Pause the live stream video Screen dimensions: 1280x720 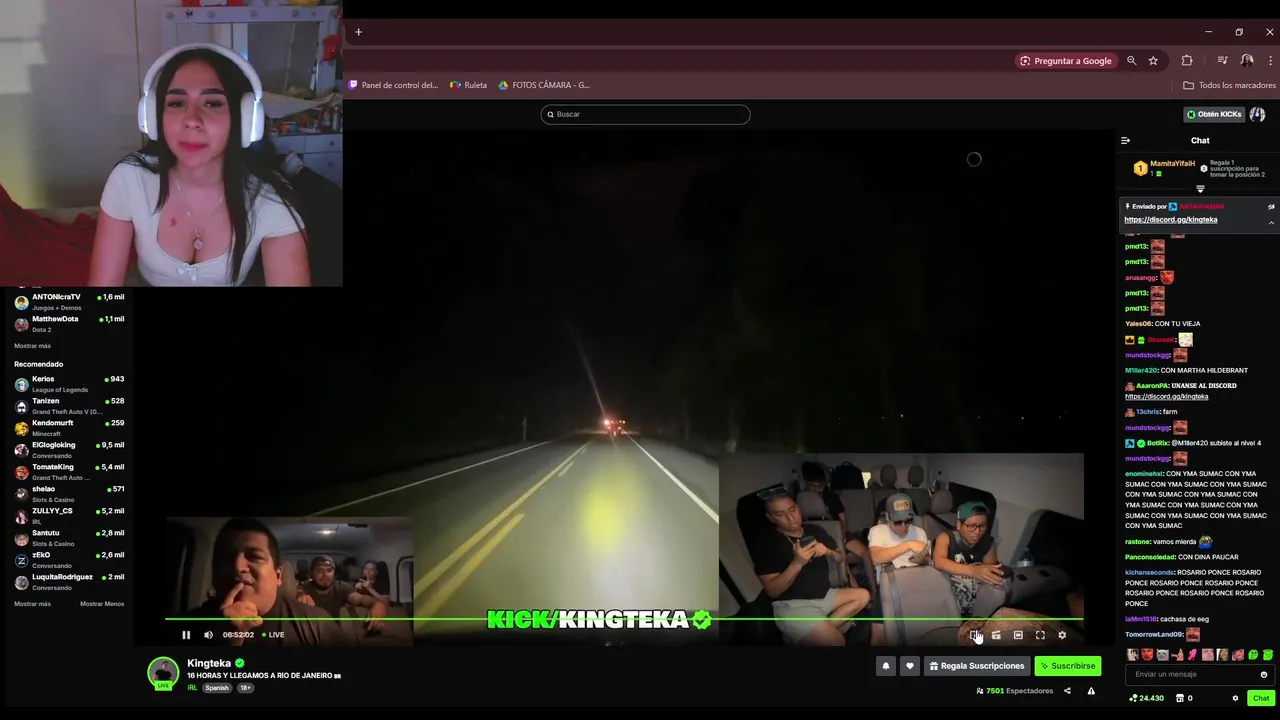186,635
